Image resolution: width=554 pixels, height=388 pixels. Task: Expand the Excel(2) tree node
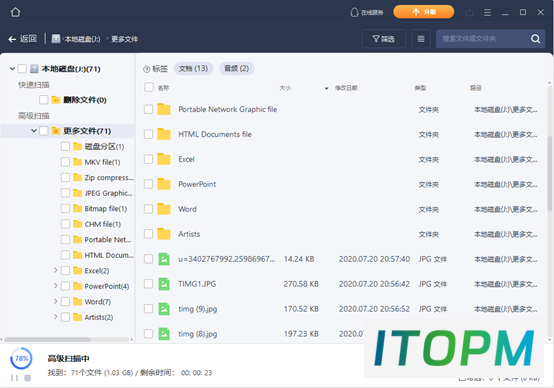pos(55,270)
